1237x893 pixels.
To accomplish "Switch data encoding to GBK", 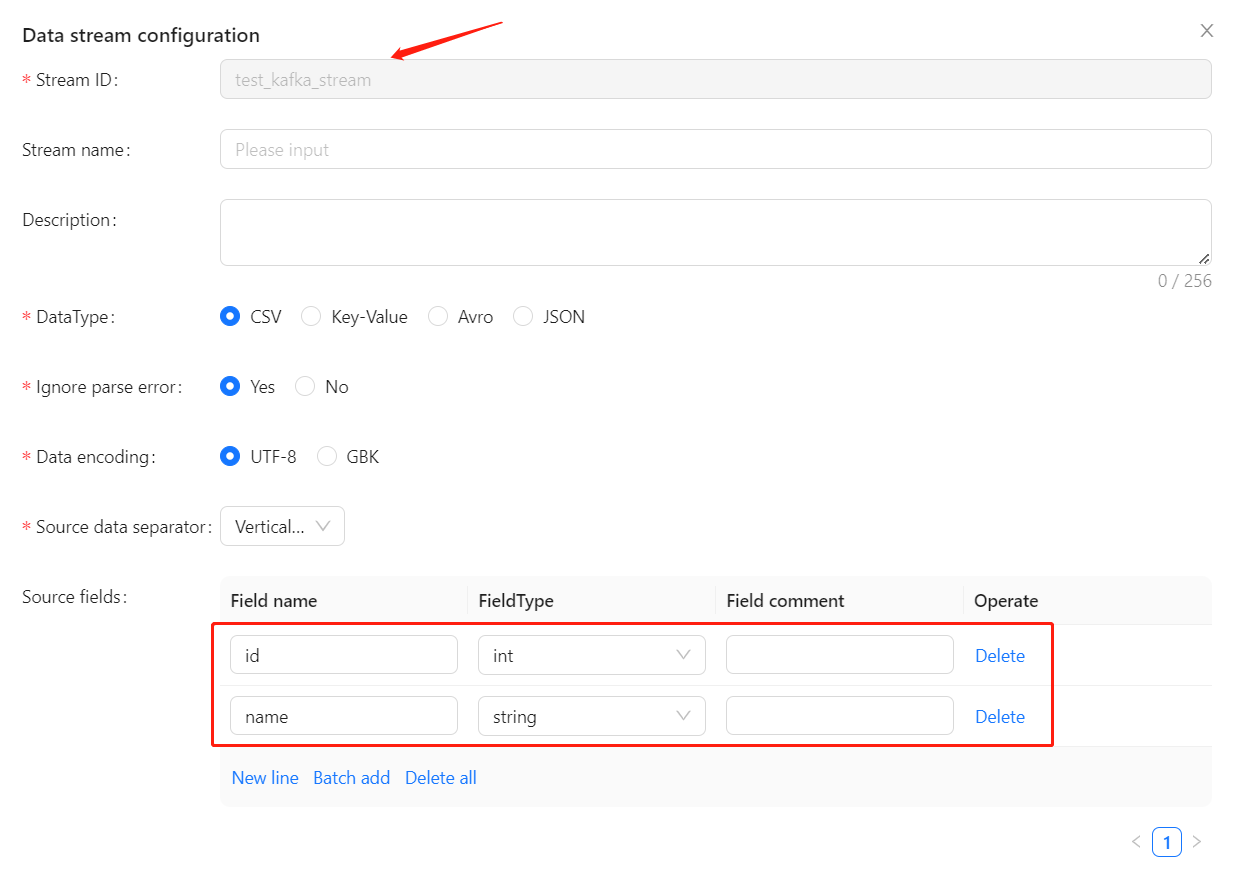I will pos(327,457).
